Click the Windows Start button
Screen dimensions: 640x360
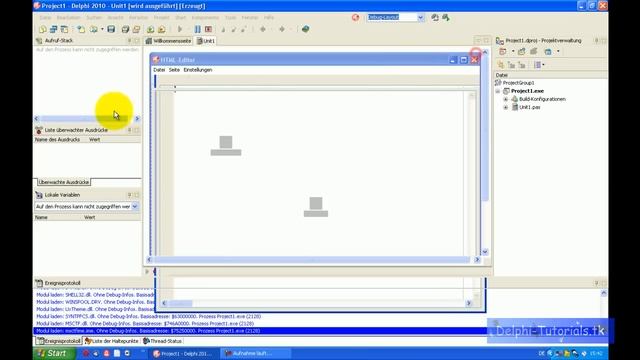[54, 353]
